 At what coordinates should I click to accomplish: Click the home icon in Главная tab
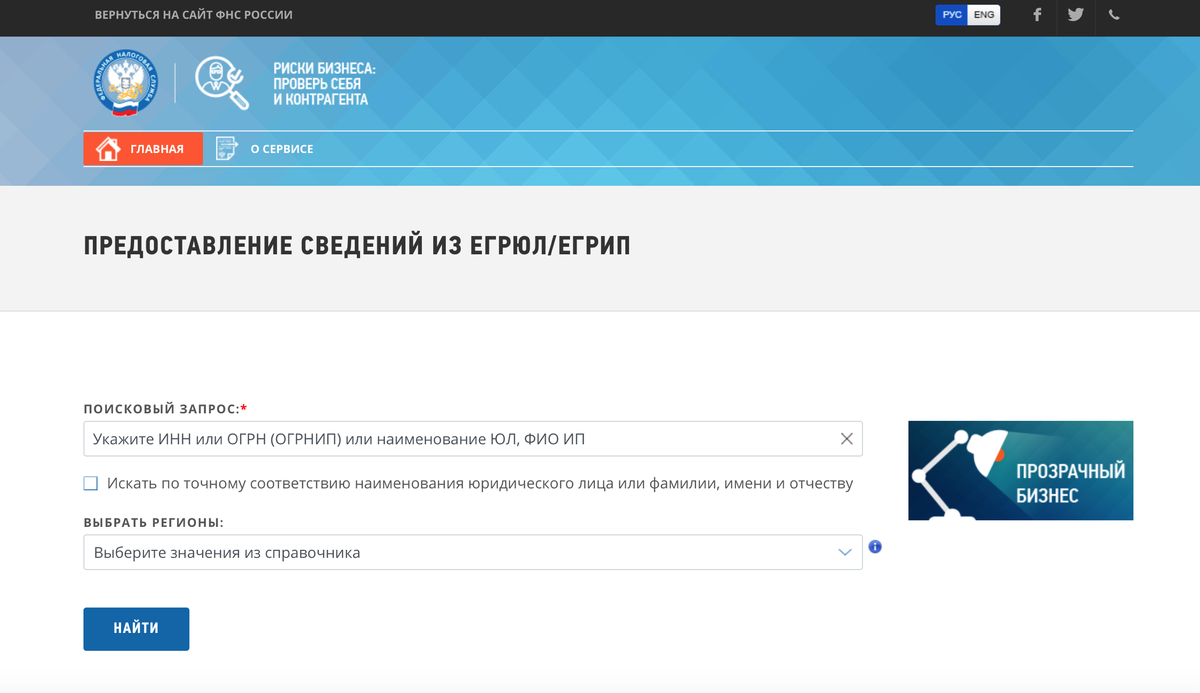point(108,149)
